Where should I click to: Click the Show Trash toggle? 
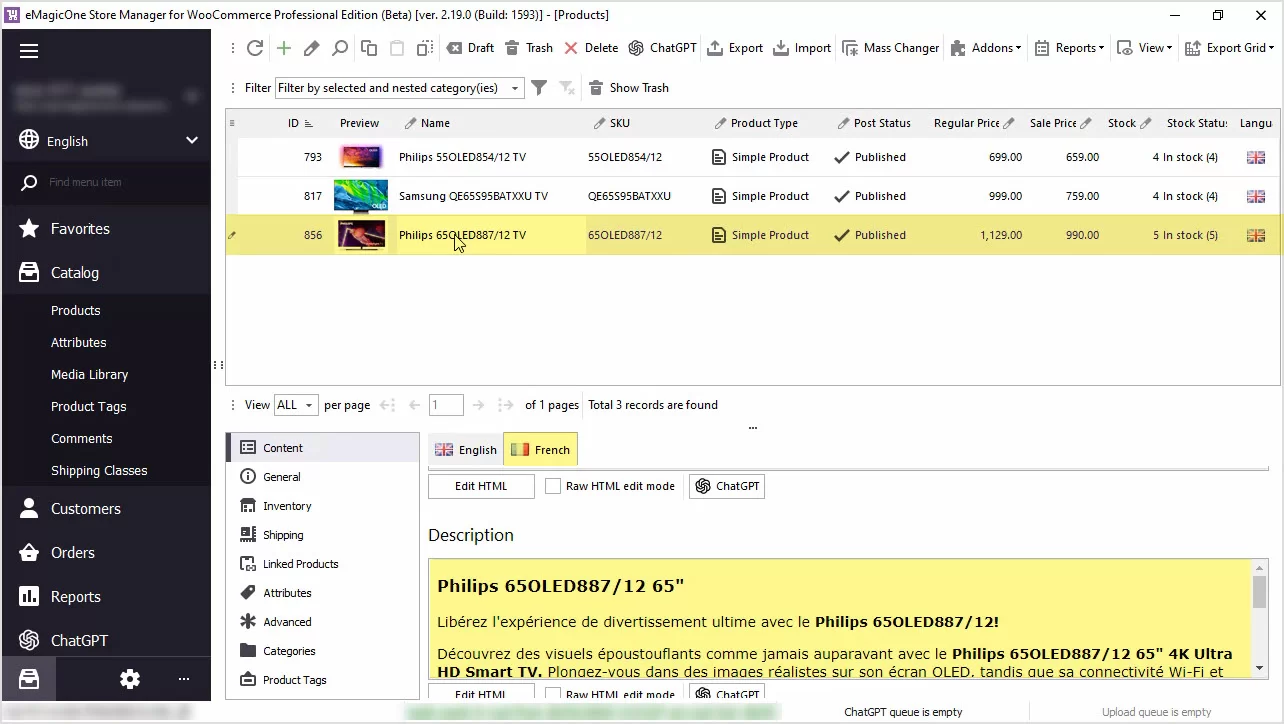[628, 88]
